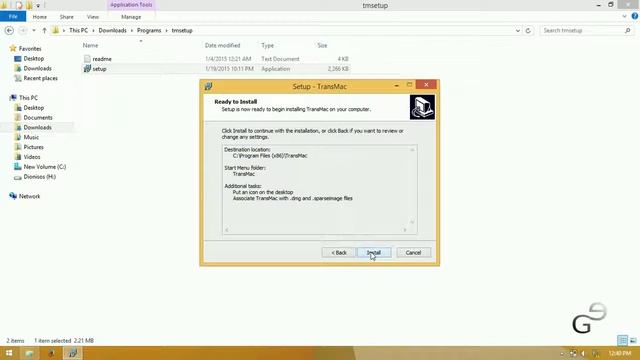Click the Install button in TransMac setup
Viewport: 640px width, 360px height.
[x=374, y=253]
